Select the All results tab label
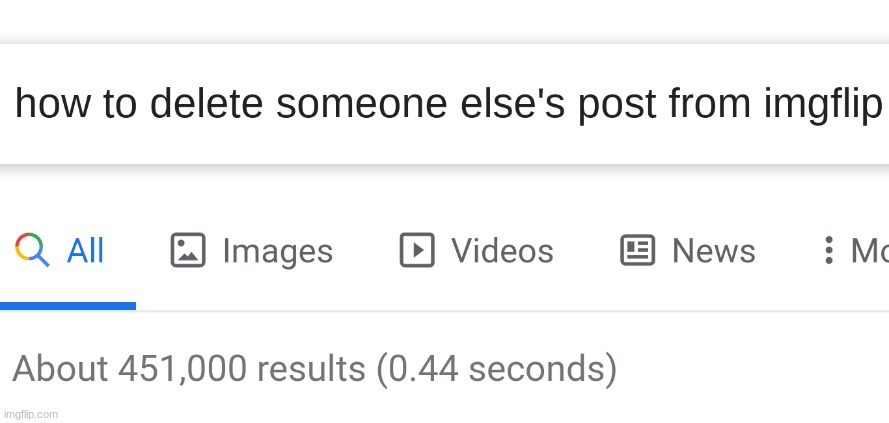The width and height of the screenshot is (889, 423). click(x=85, y=251)
